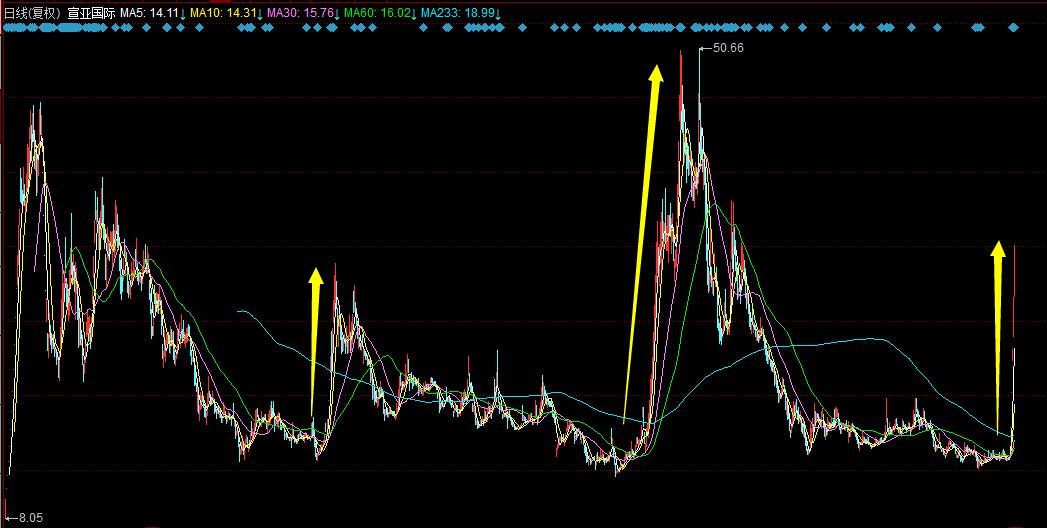Click the down arrow after MA5 value
1047x528 pixels.
tap(183, 13)
